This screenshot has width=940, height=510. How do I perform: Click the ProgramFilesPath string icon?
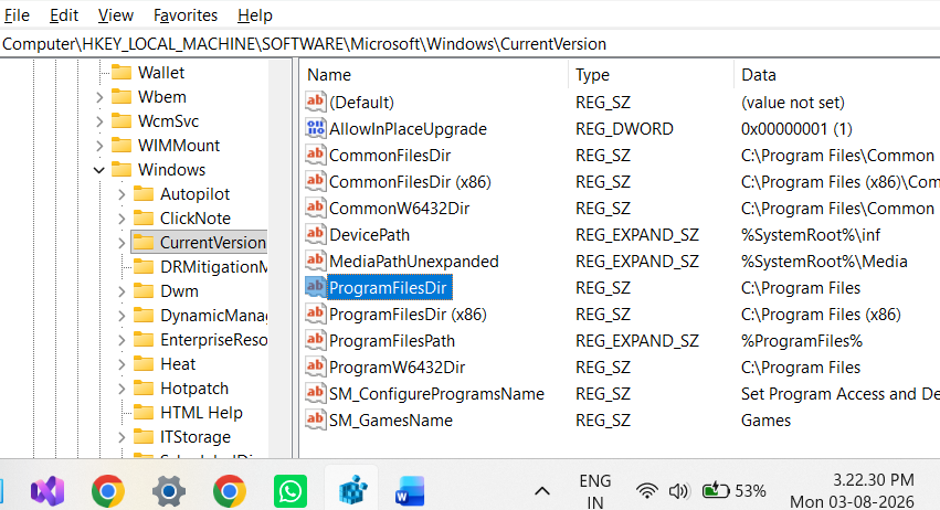click(315, 340)
